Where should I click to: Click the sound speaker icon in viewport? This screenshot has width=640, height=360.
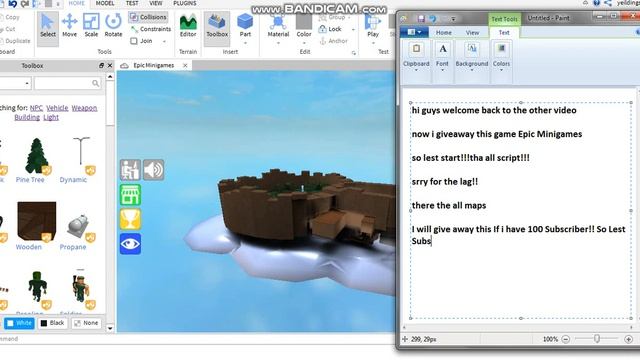(153, 170)
